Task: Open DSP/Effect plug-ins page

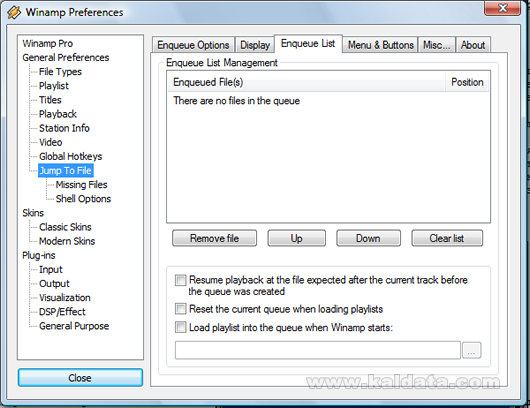Action: (62, 312)
